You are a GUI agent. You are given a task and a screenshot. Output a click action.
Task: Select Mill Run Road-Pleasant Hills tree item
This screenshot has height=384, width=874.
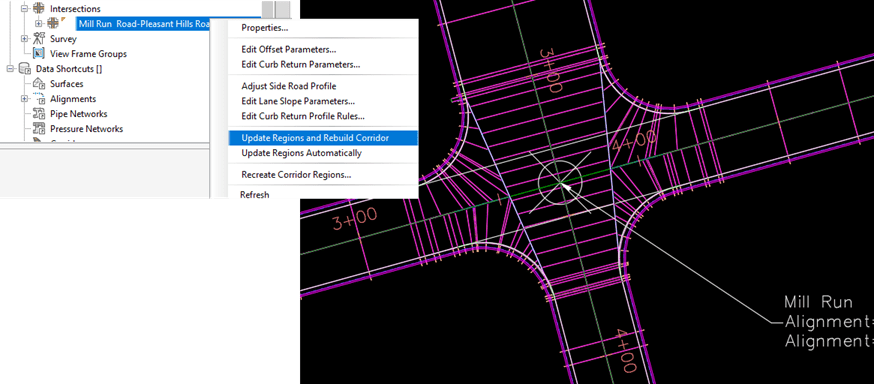pyautogui.click(x=144, y=23)
